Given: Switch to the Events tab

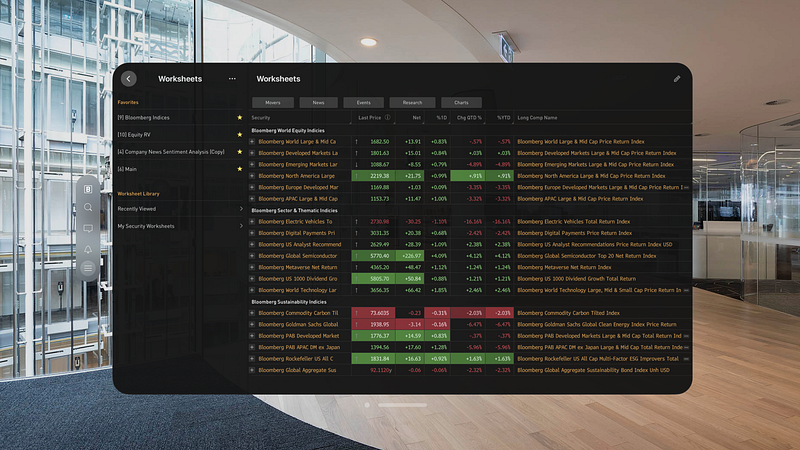Looking at the screenshot, I should click(x=363, y=103).
